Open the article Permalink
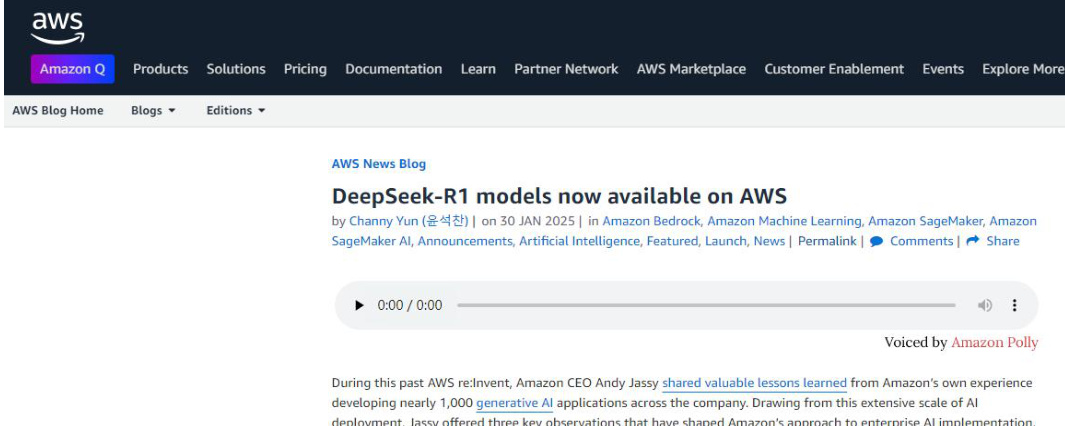 click(x=827, y=241)
